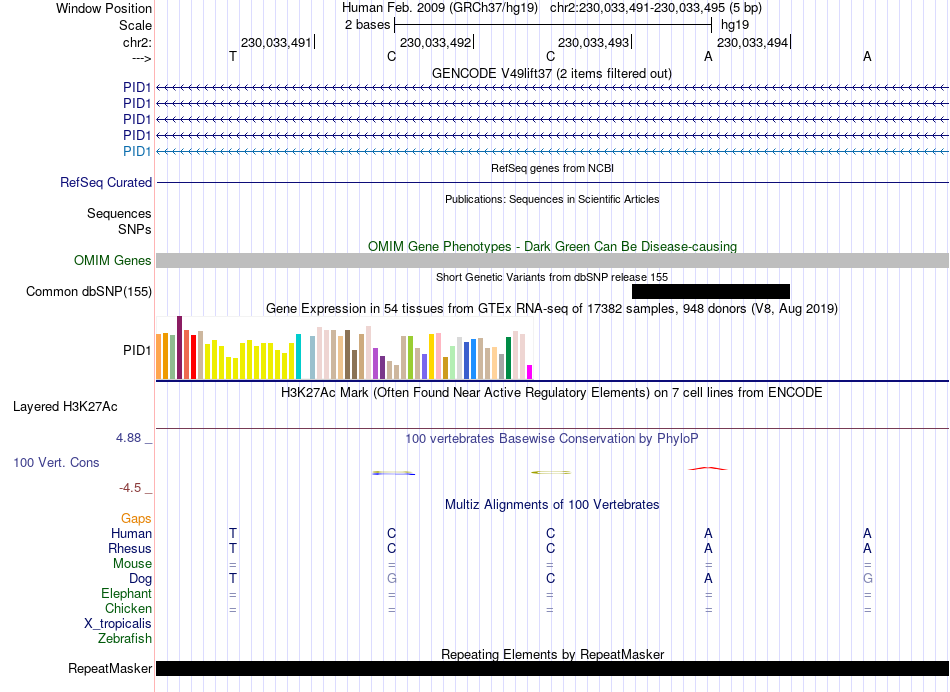Click the RepeatMasker track label
950x692 pixels.
pos(110,668)
